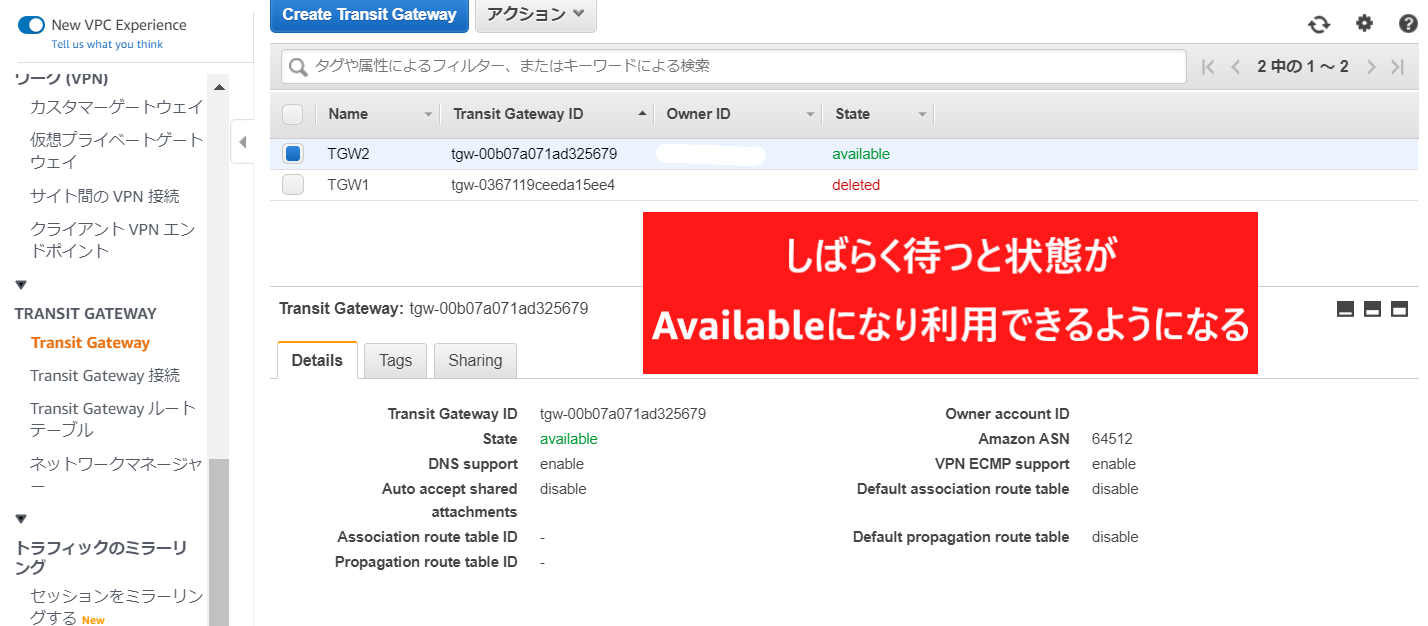Toggle the New VPC Experience switch

pos(31,25)
